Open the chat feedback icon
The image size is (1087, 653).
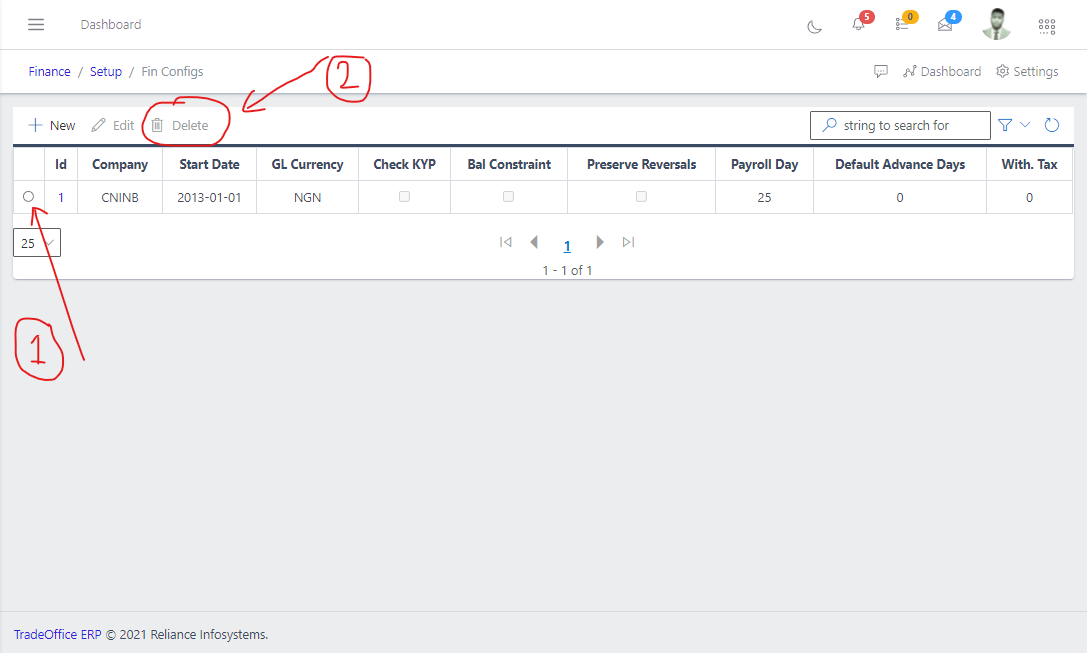pos(881,71)
